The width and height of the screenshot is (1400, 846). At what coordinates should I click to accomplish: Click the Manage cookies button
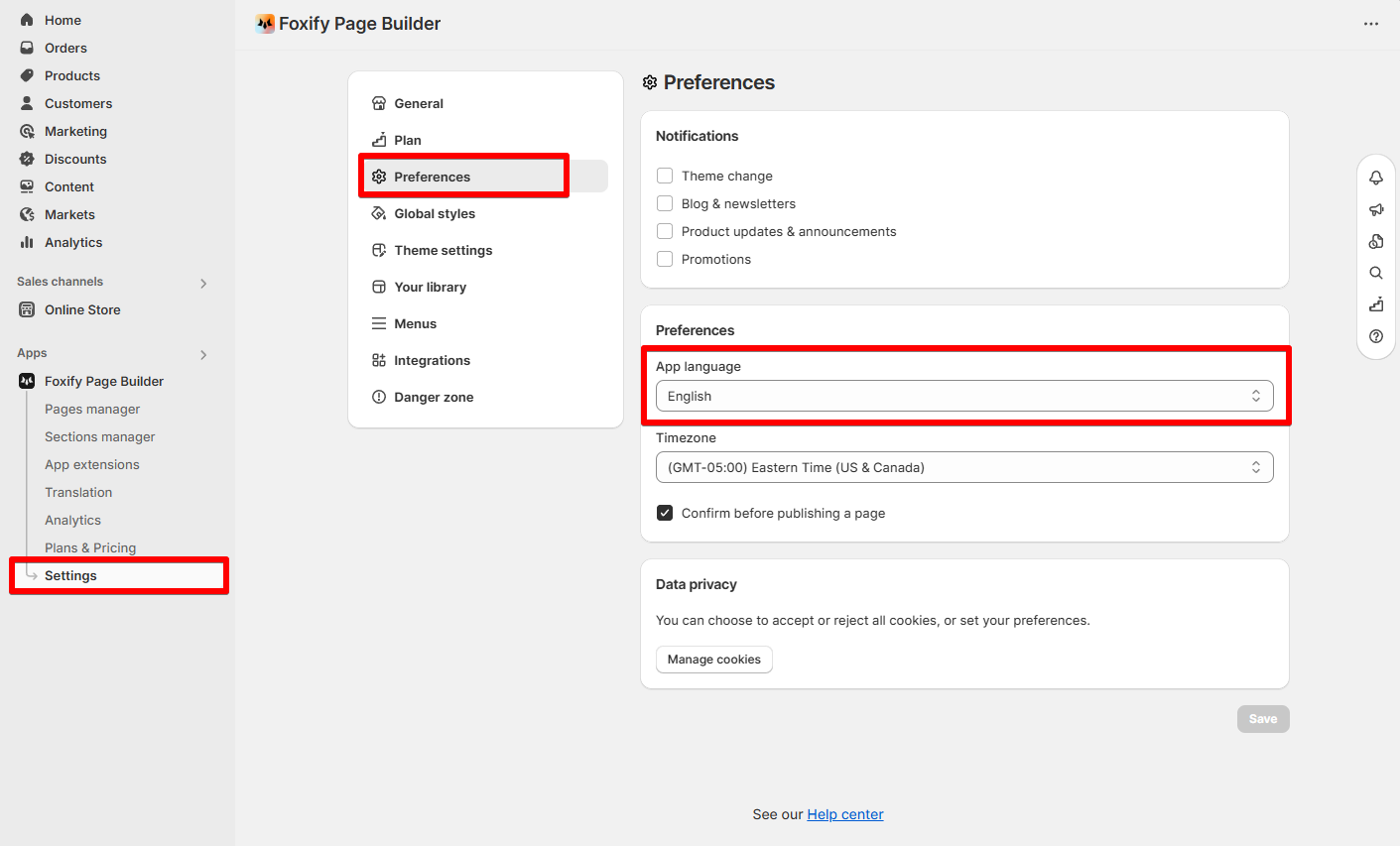click(x=714, y=660)
